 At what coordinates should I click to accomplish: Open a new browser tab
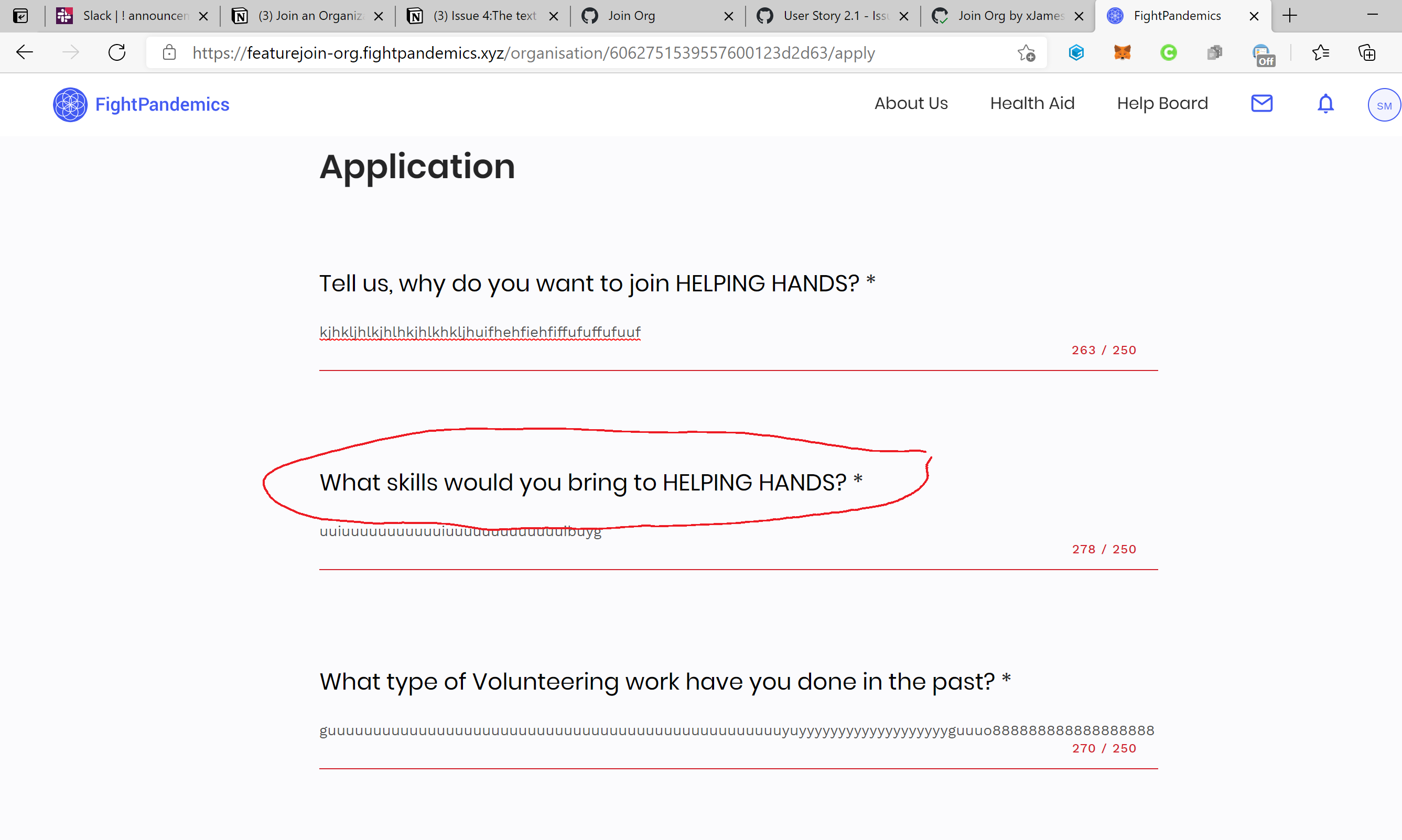coord(1290,16)
